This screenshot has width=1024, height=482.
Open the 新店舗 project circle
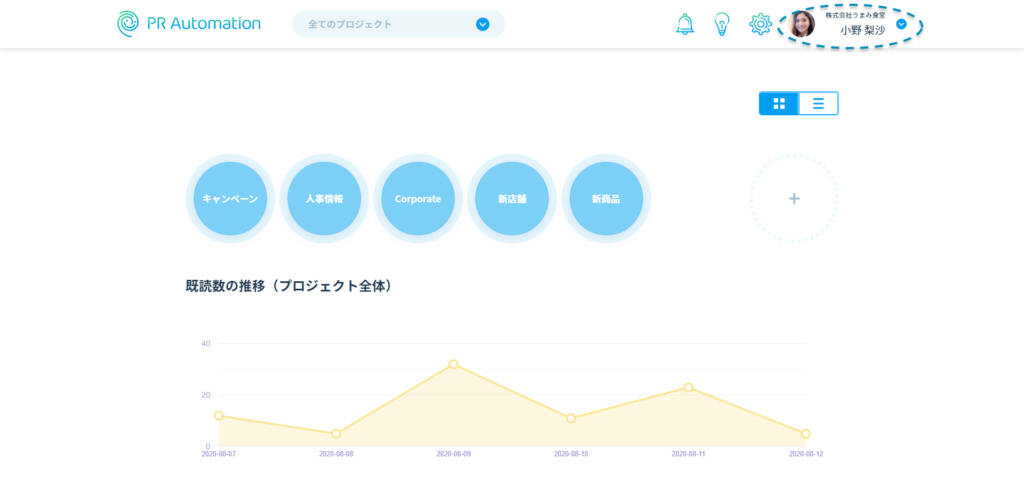512,199
